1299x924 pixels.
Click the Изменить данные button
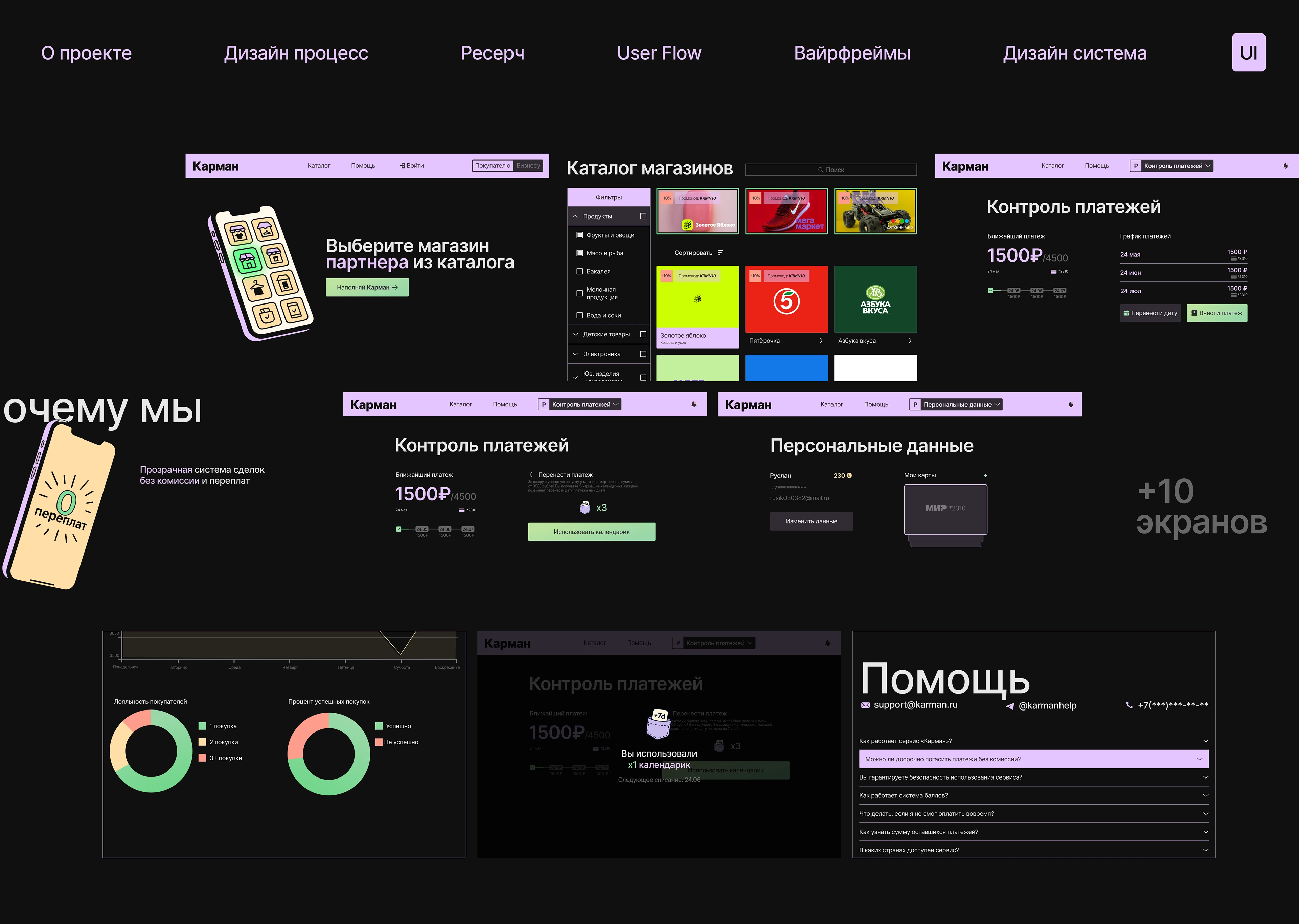(x=812, y=521)
